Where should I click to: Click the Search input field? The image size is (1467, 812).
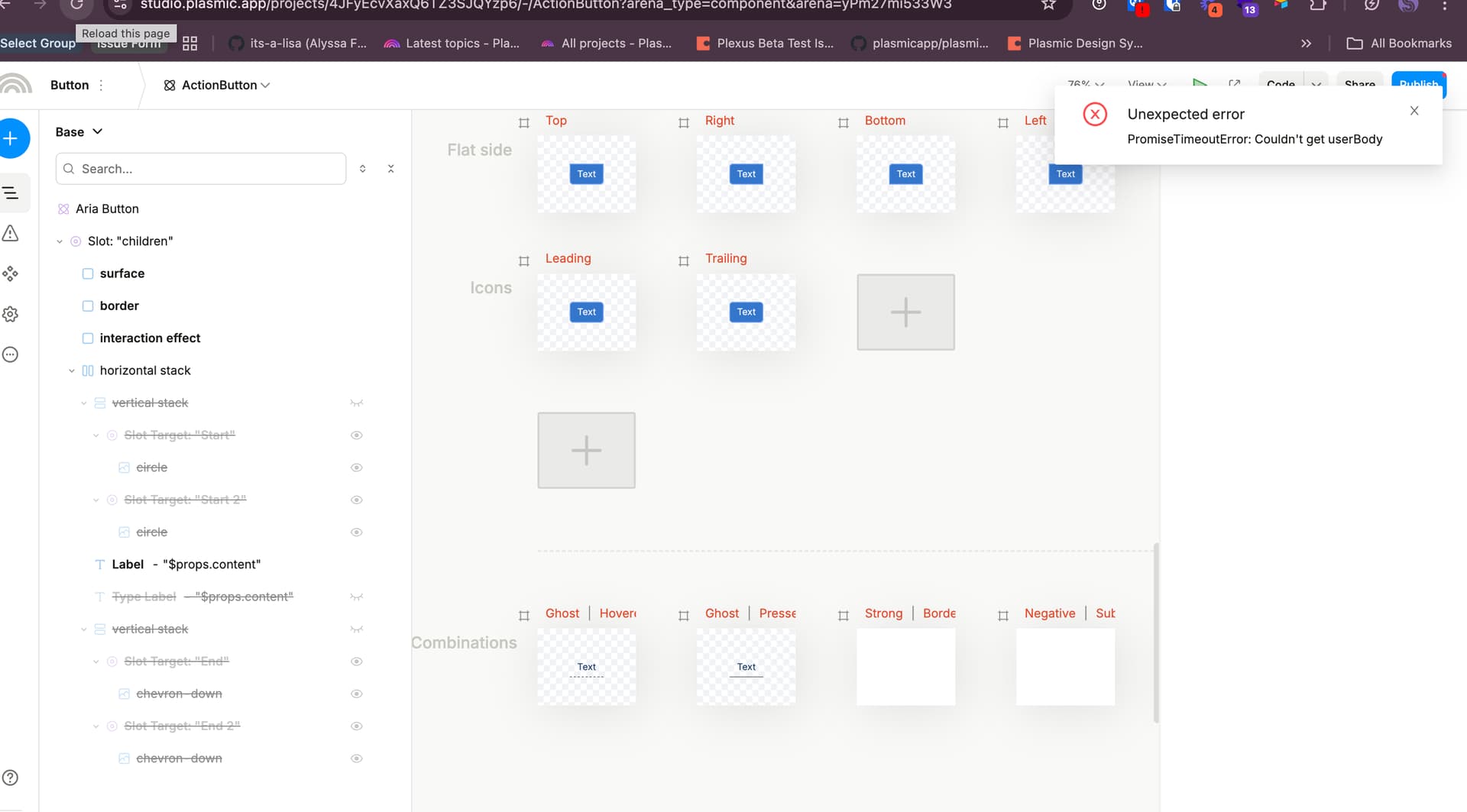201,169
